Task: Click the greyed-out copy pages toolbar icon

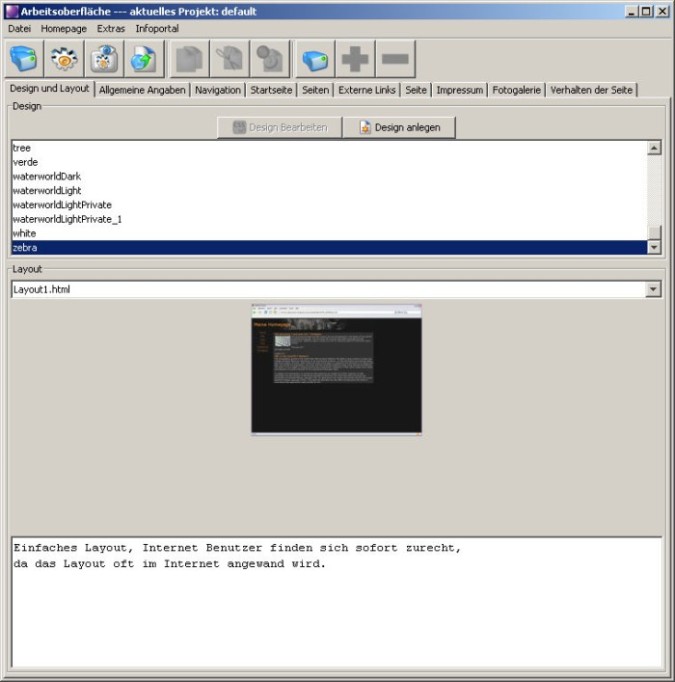Action: (x=189, y=59)
